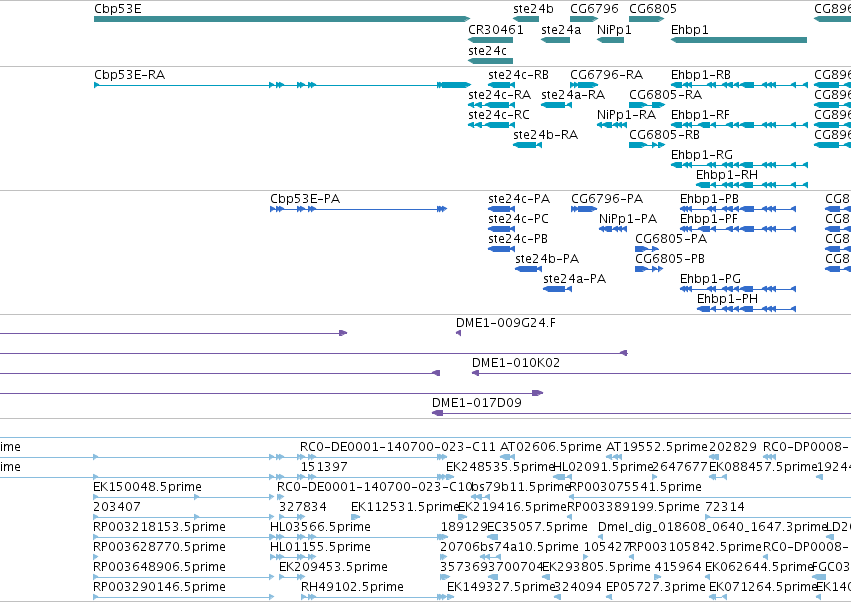851x602 pixels.
Task: Select the Ehbp1-RG transcript
Action: [740, 165]
